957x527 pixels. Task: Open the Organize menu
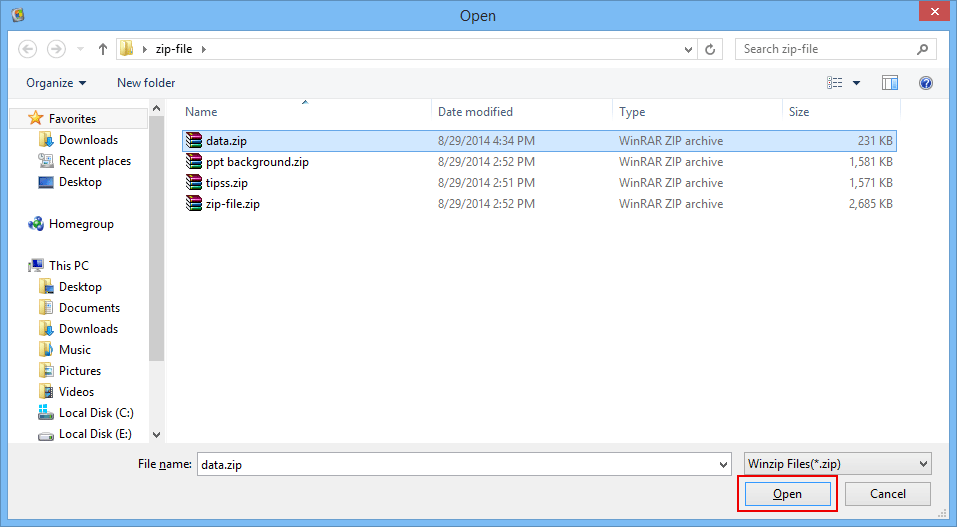(56, 82)
